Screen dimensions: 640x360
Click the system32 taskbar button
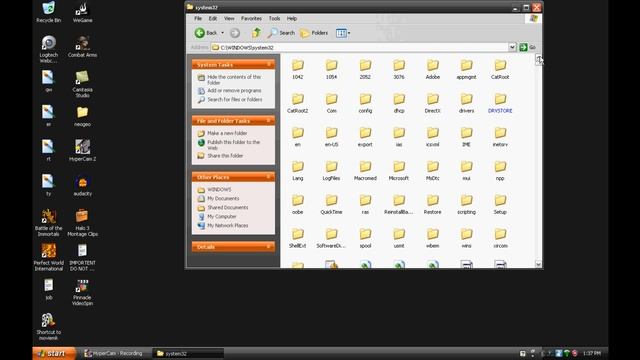(188, 353)
